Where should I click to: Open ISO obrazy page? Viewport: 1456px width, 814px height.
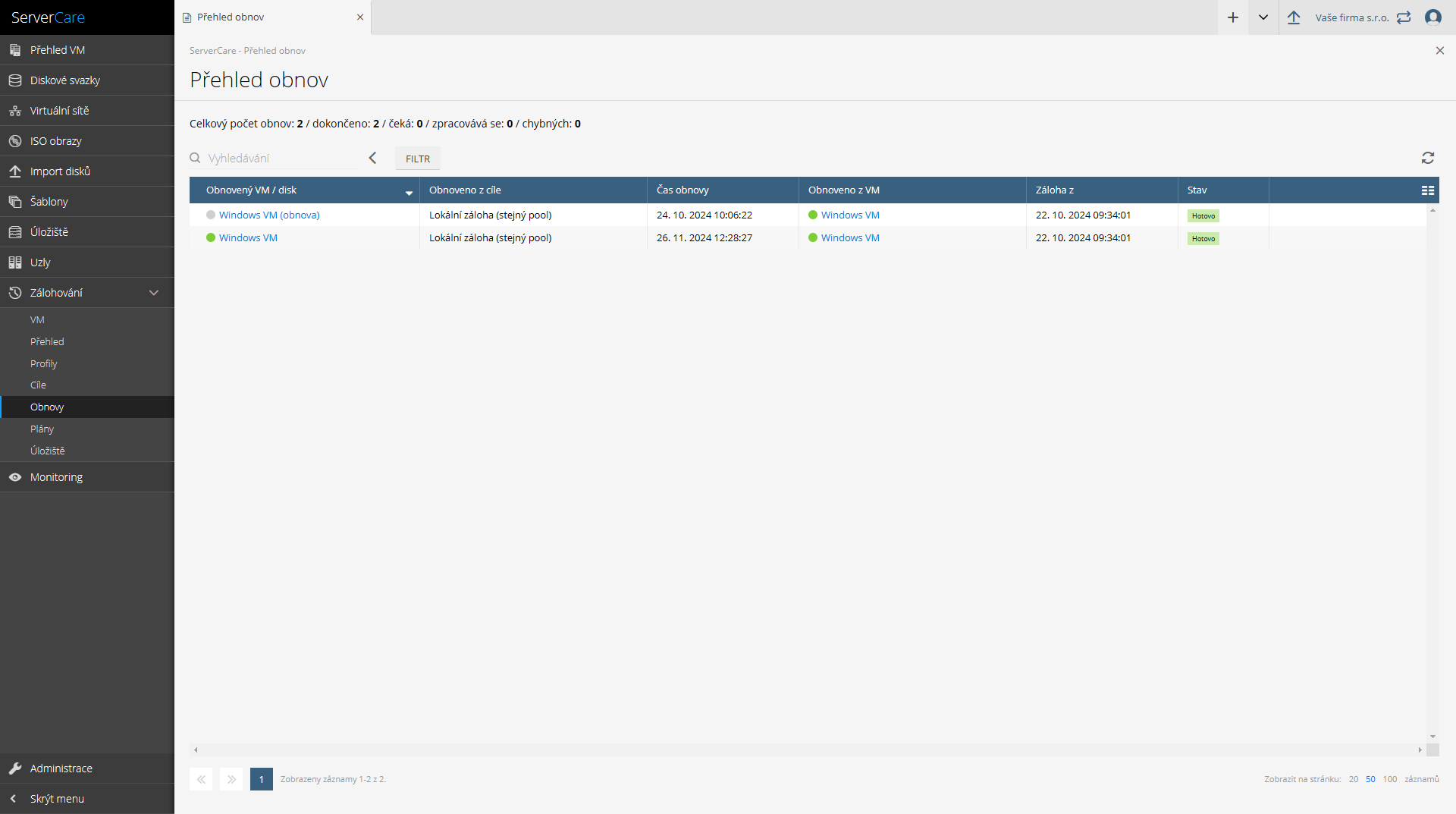(87, 141)
